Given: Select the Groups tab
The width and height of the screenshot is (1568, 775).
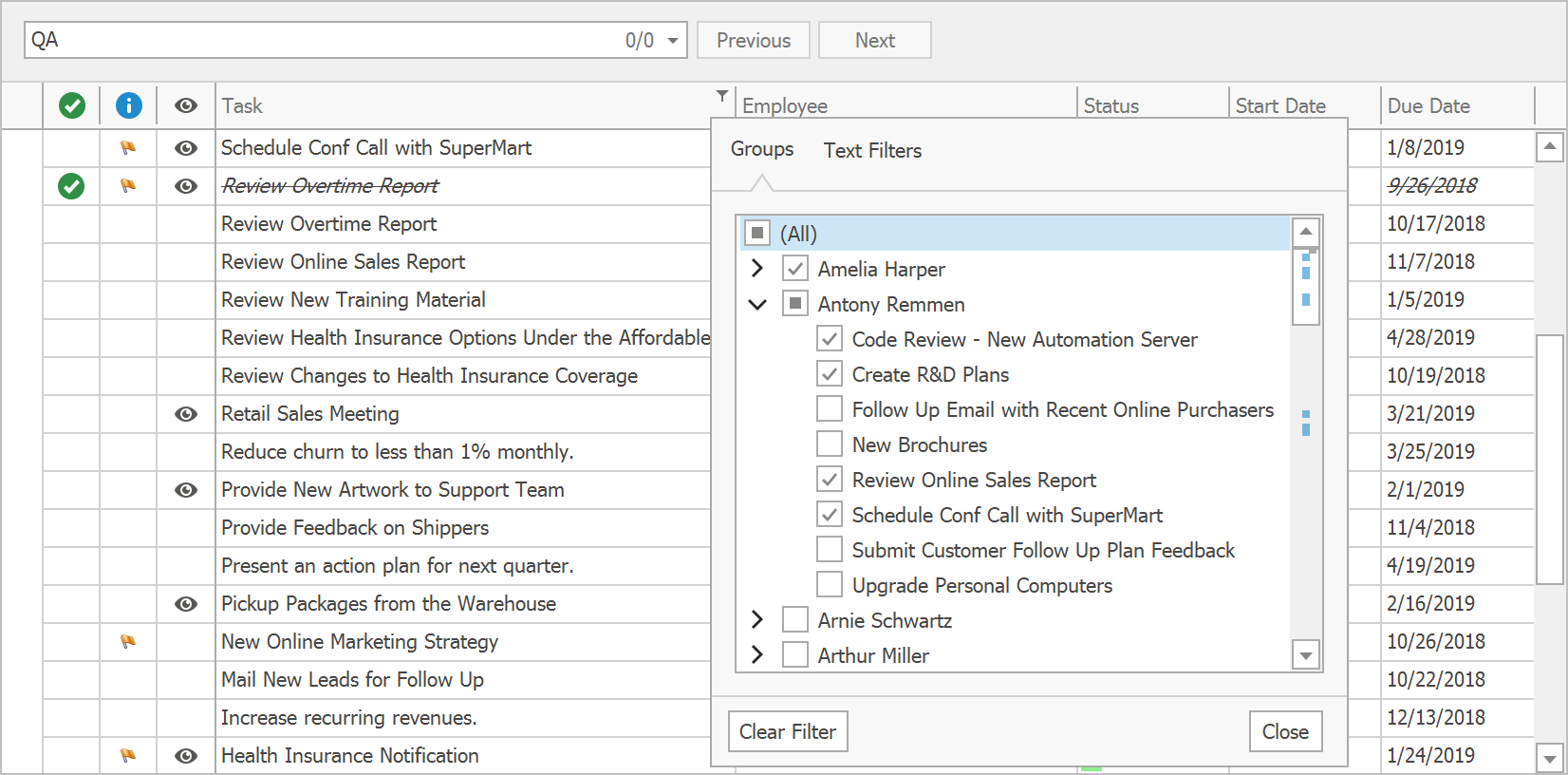Looking at the screenshot, I should click(761, 149).
